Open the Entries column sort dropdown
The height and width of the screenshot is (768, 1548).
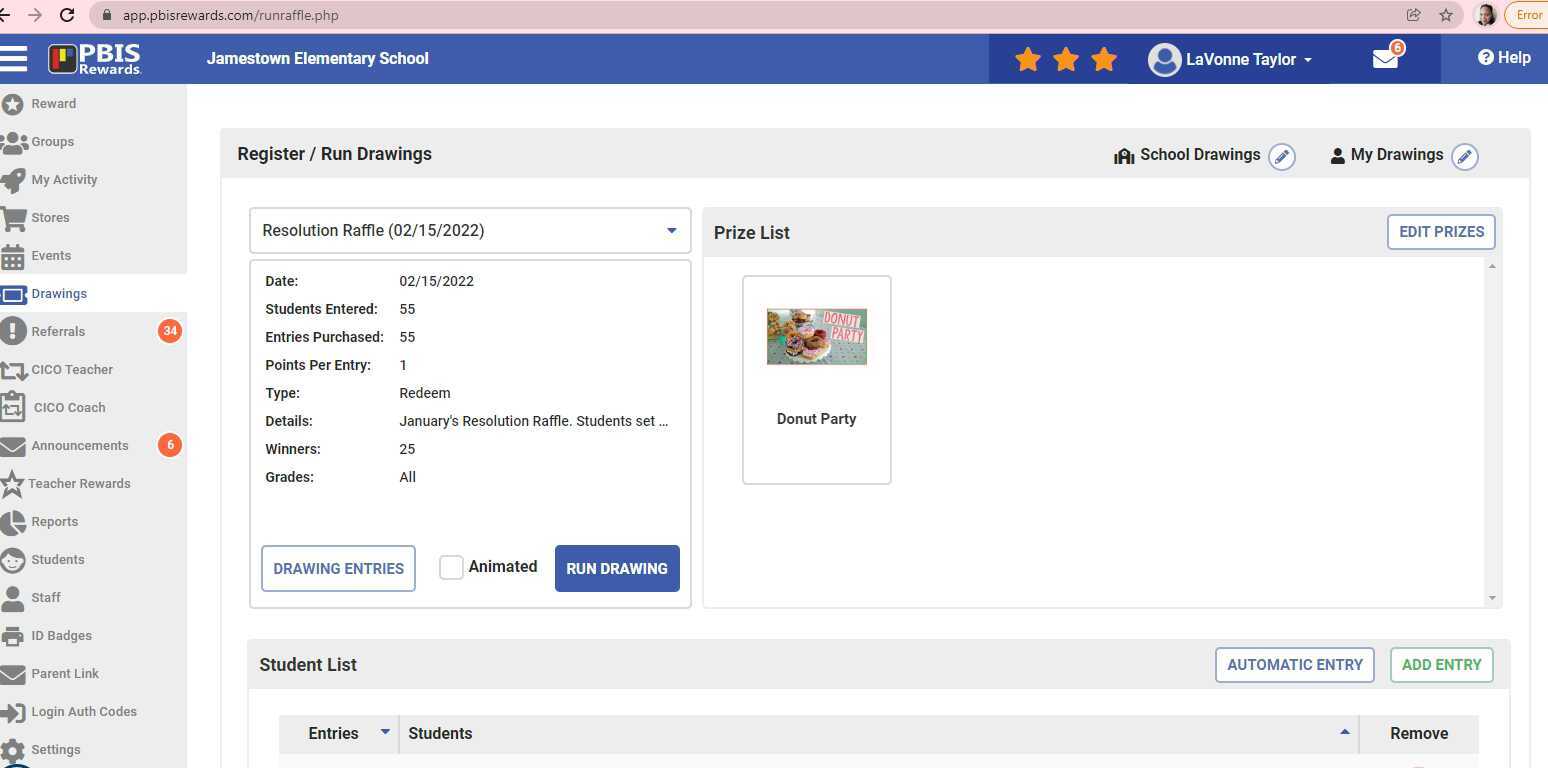coord(385,733)
